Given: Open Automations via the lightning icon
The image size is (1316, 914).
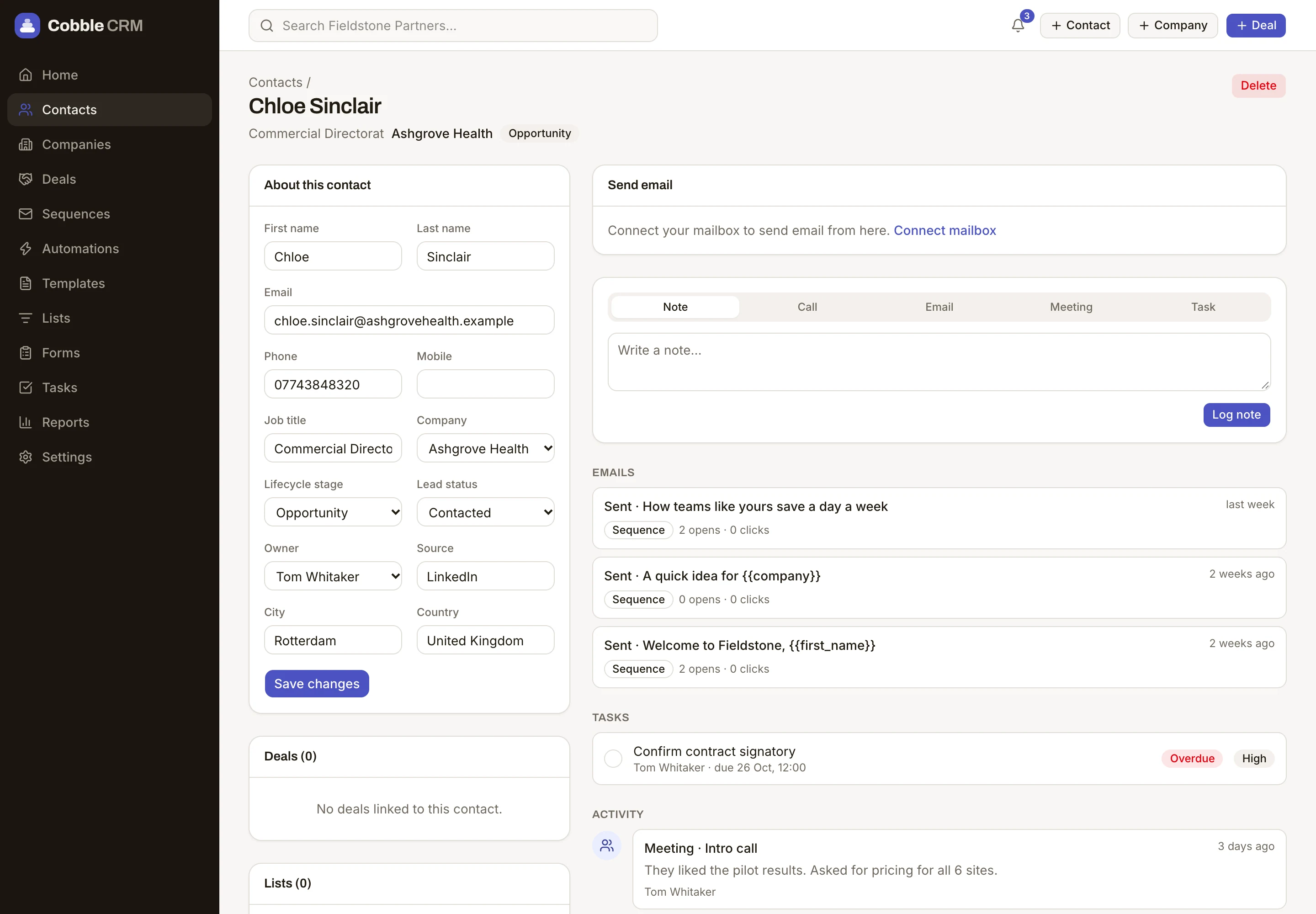Looking at the screenshot, I should [25, 249].
